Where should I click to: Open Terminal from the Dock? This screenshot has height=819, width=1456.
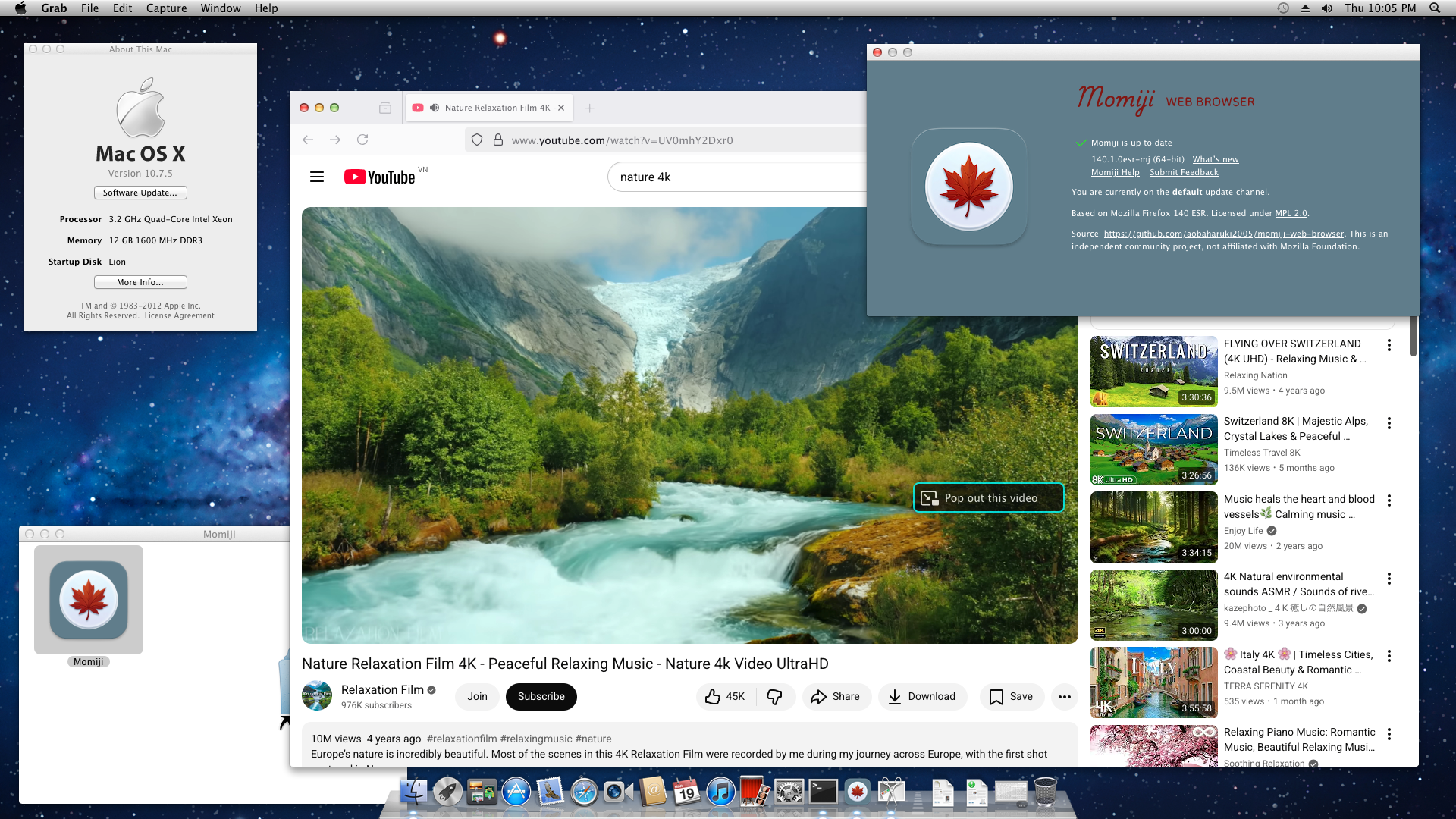tap(823, 792)
